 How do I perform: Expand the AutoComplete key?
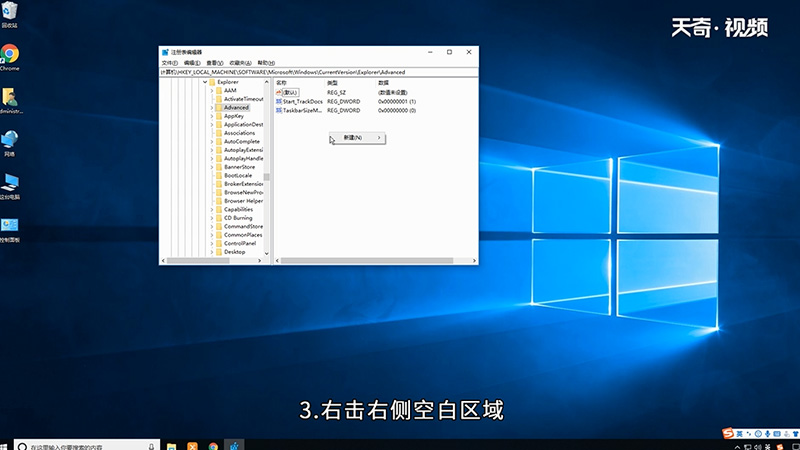pos(212,142)
